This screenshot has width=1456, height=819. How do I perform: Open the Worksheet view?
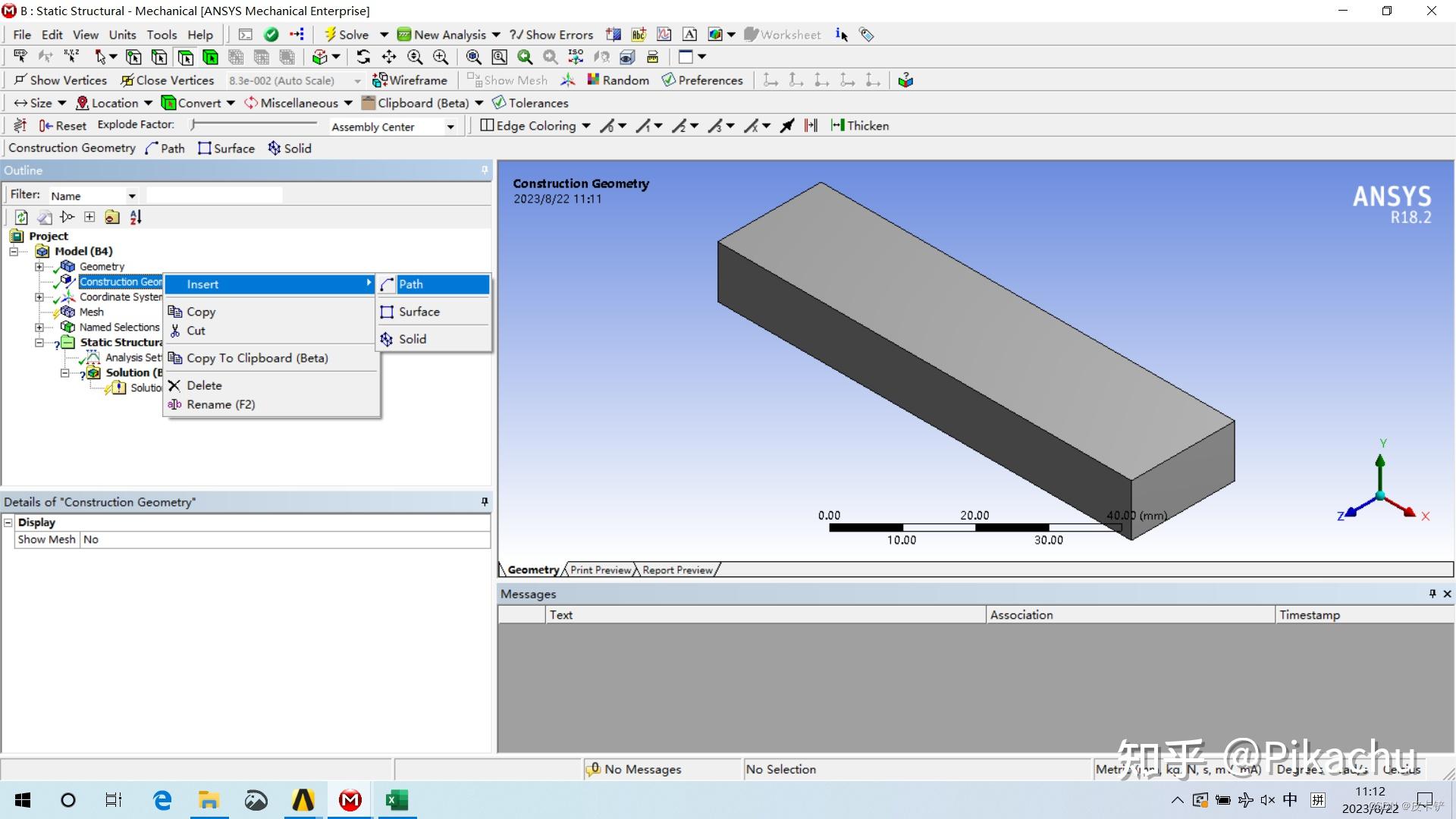783,34
